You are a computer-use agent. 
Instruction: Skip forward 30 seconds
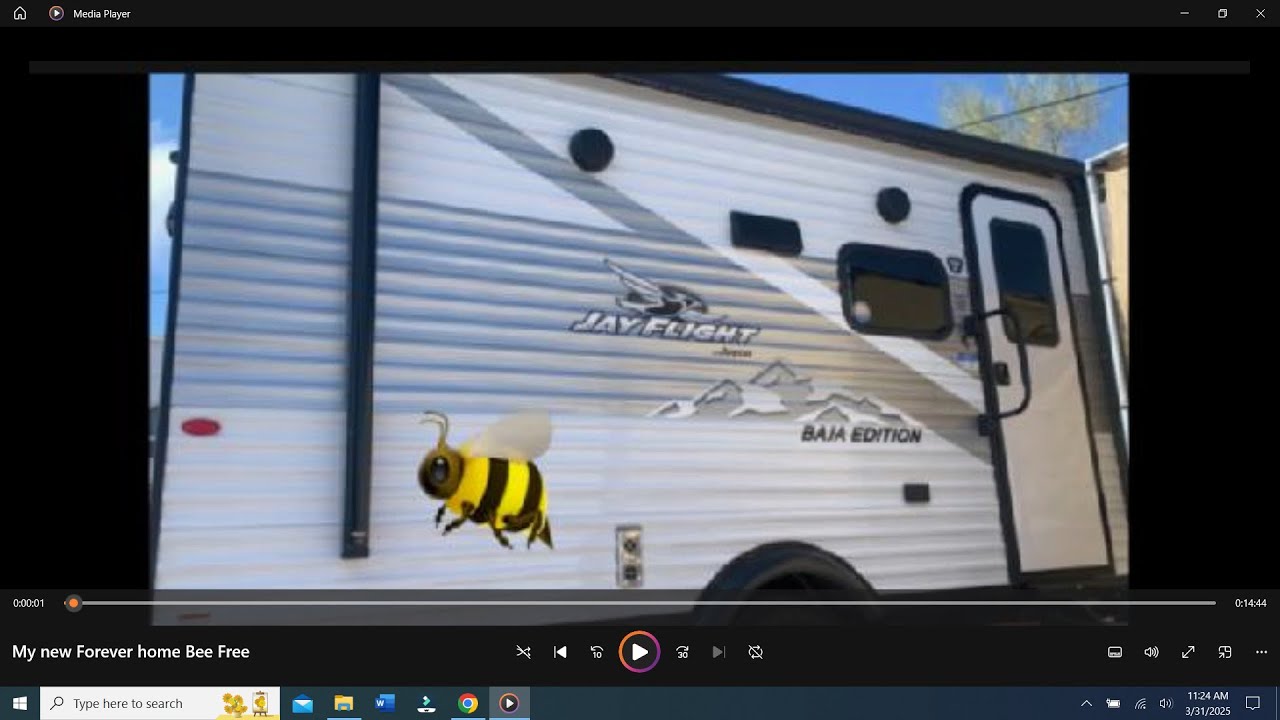tap(682, 652)
